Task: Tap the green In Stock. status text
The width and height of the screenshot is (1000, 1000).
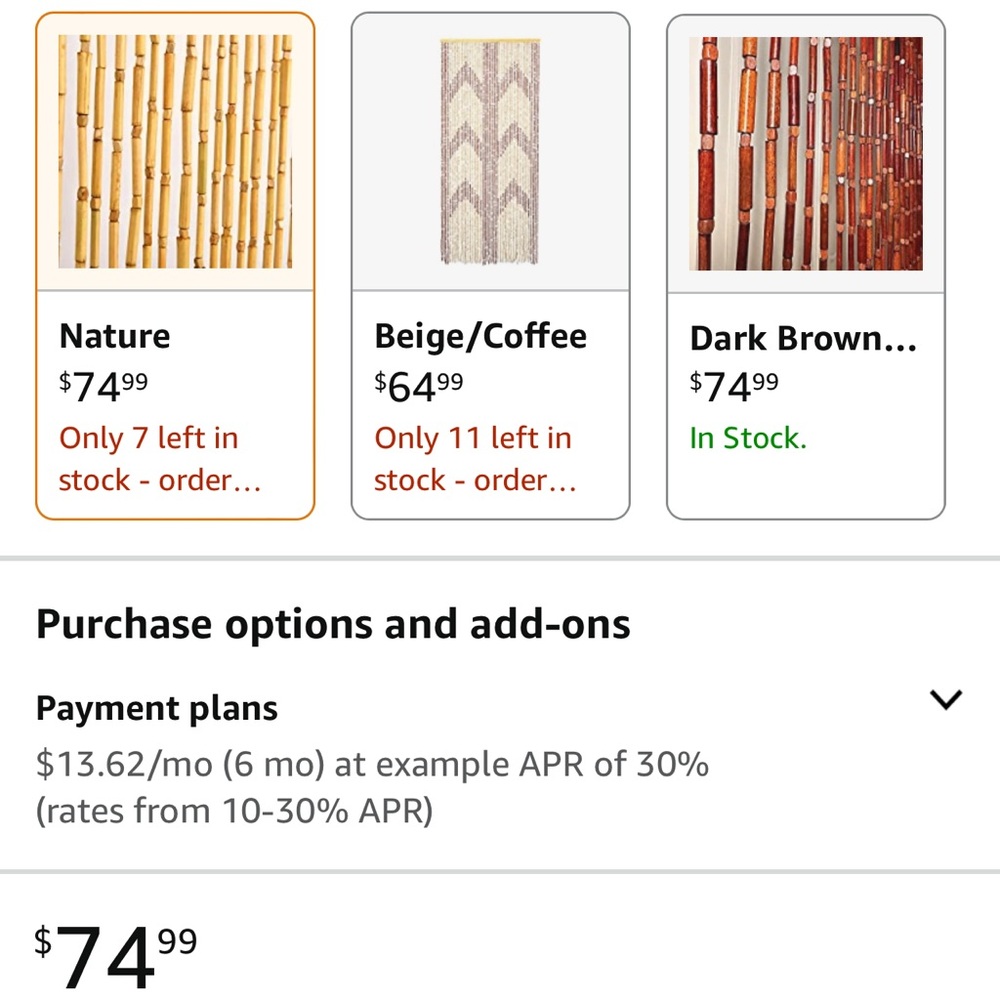Action: coord(748,438)
